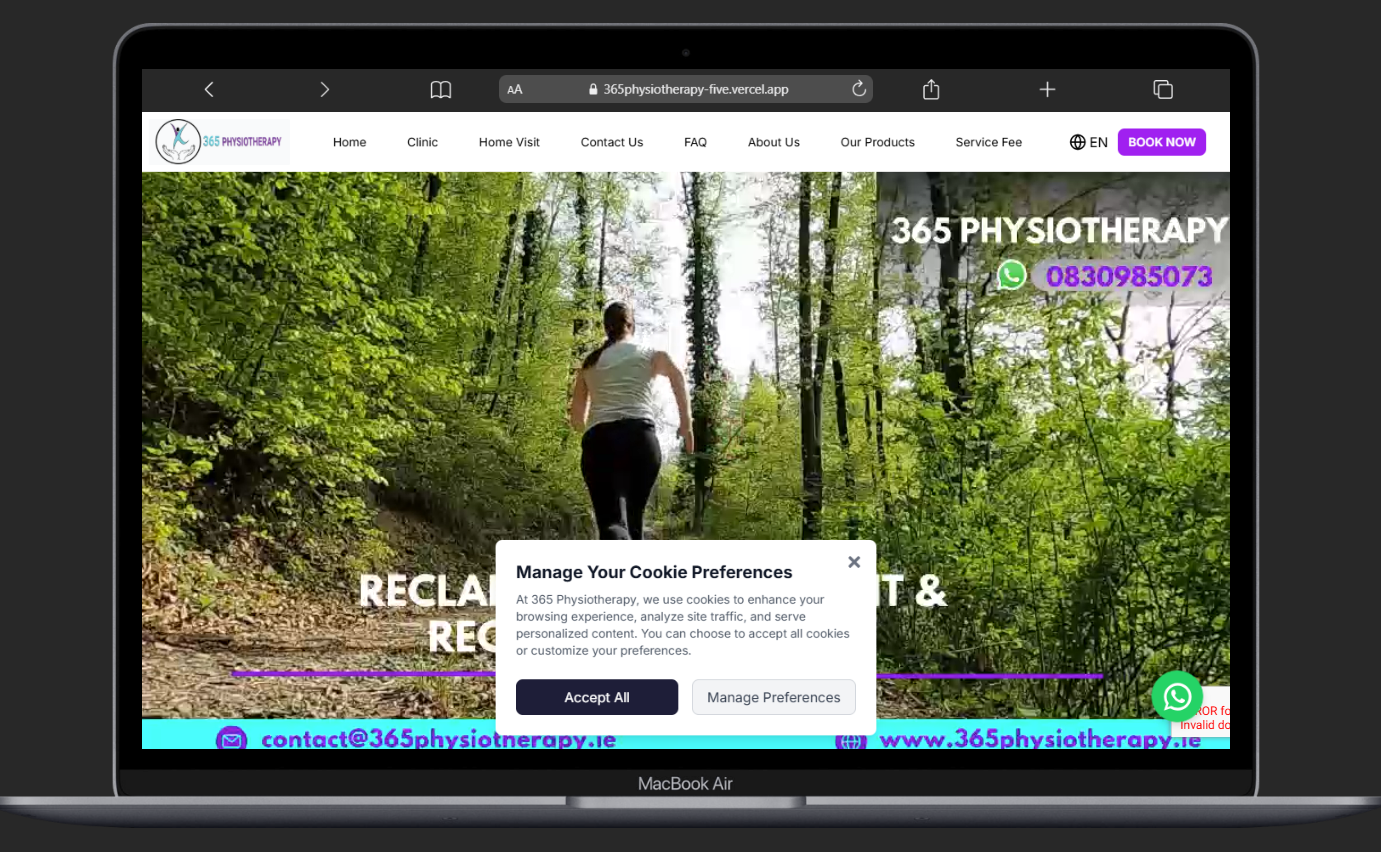Viewport: 1381px width, 852px height.
Task: Navigate to Service Fee page
Action: tap(988, 142)
